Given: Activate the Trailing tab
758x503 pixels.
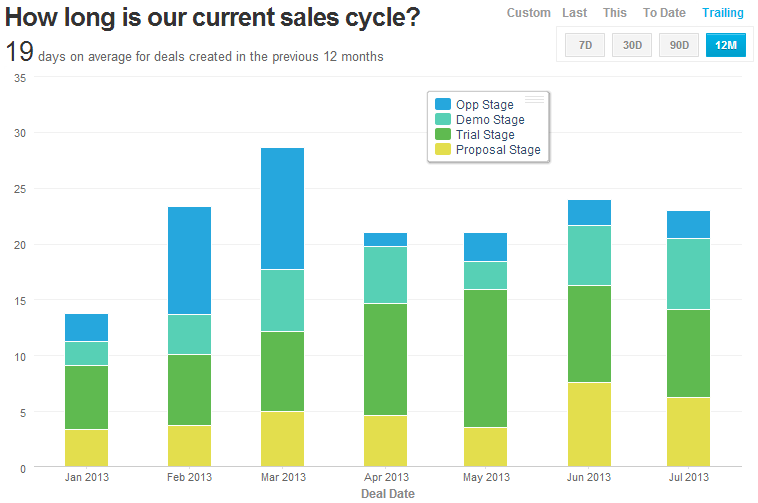Looking at the screenshot, I should pos(723,13).
